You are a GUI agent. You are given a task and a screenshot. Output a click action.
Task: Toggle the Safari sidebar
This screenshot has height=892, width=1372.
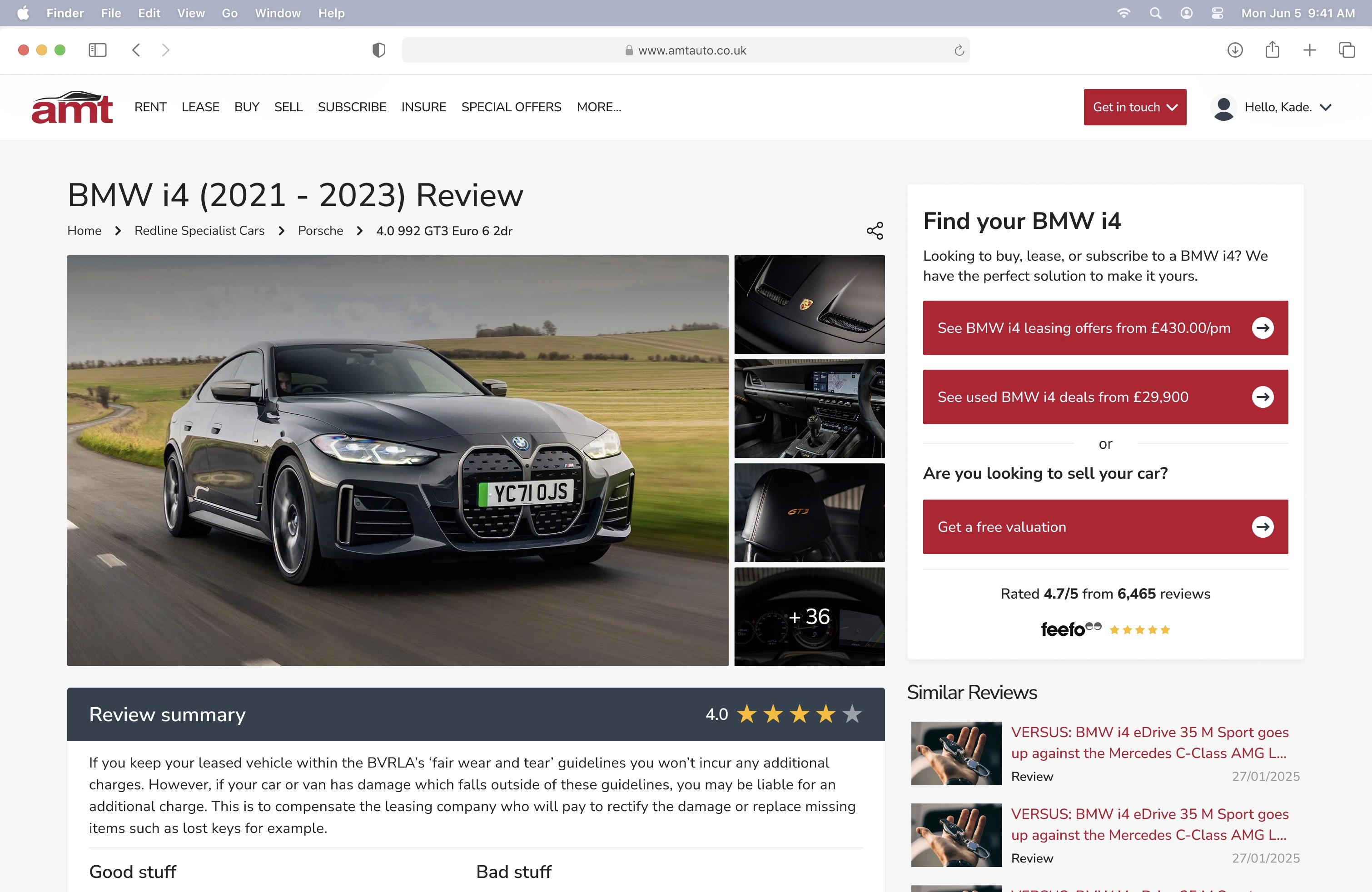tap(97, 50)
